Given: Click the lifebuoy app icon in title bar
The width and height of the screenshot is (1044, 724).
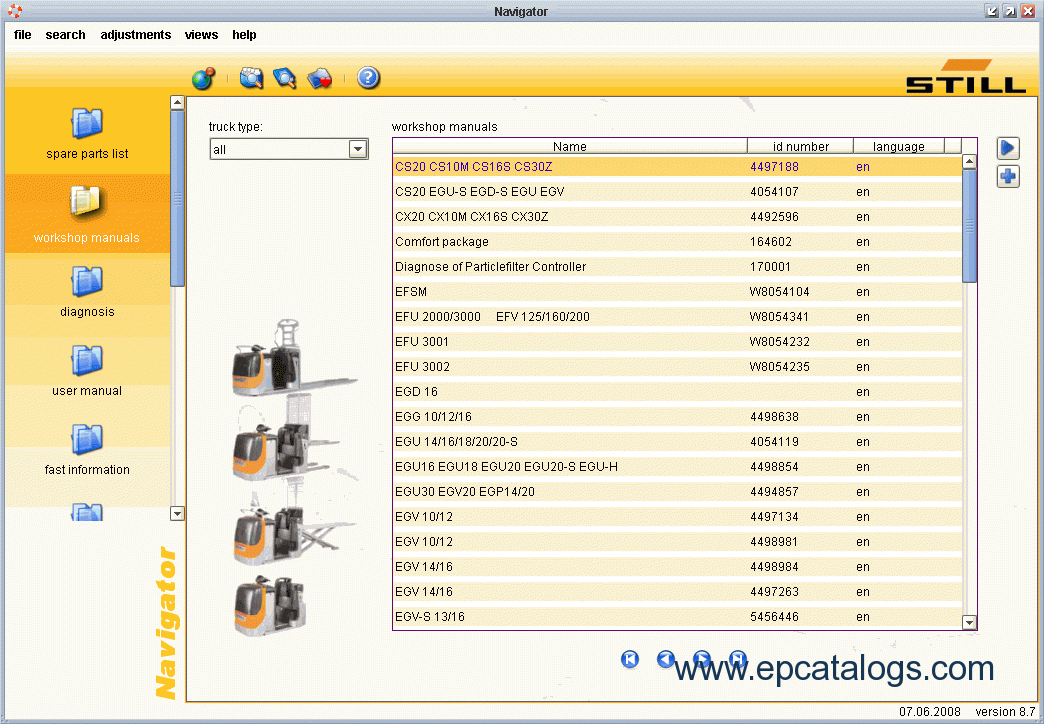Looking at the screenshot, I should pos(15,11).
